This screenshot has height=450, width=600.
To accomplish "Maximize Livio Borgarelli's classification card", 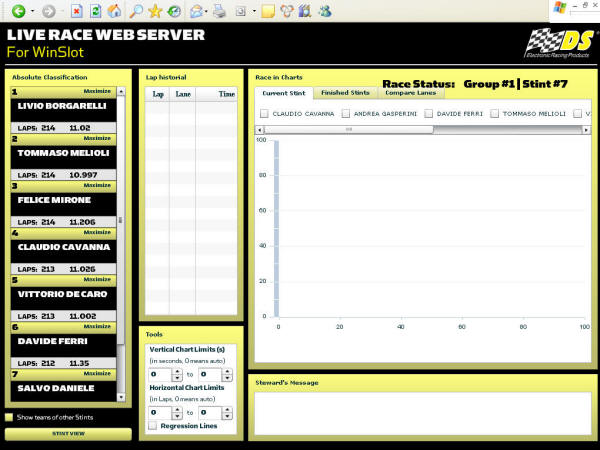I will 97,91.
